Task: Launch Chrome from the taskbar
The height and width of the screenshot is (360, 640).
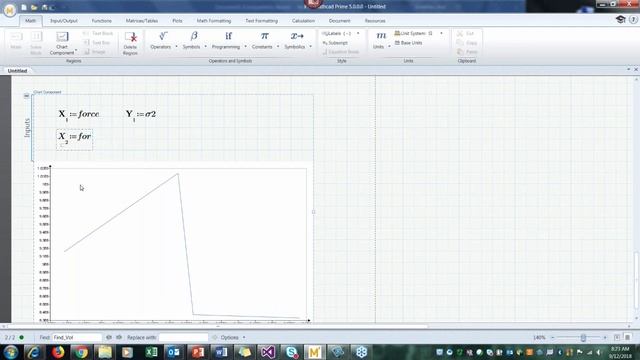Action: (81, 352)
